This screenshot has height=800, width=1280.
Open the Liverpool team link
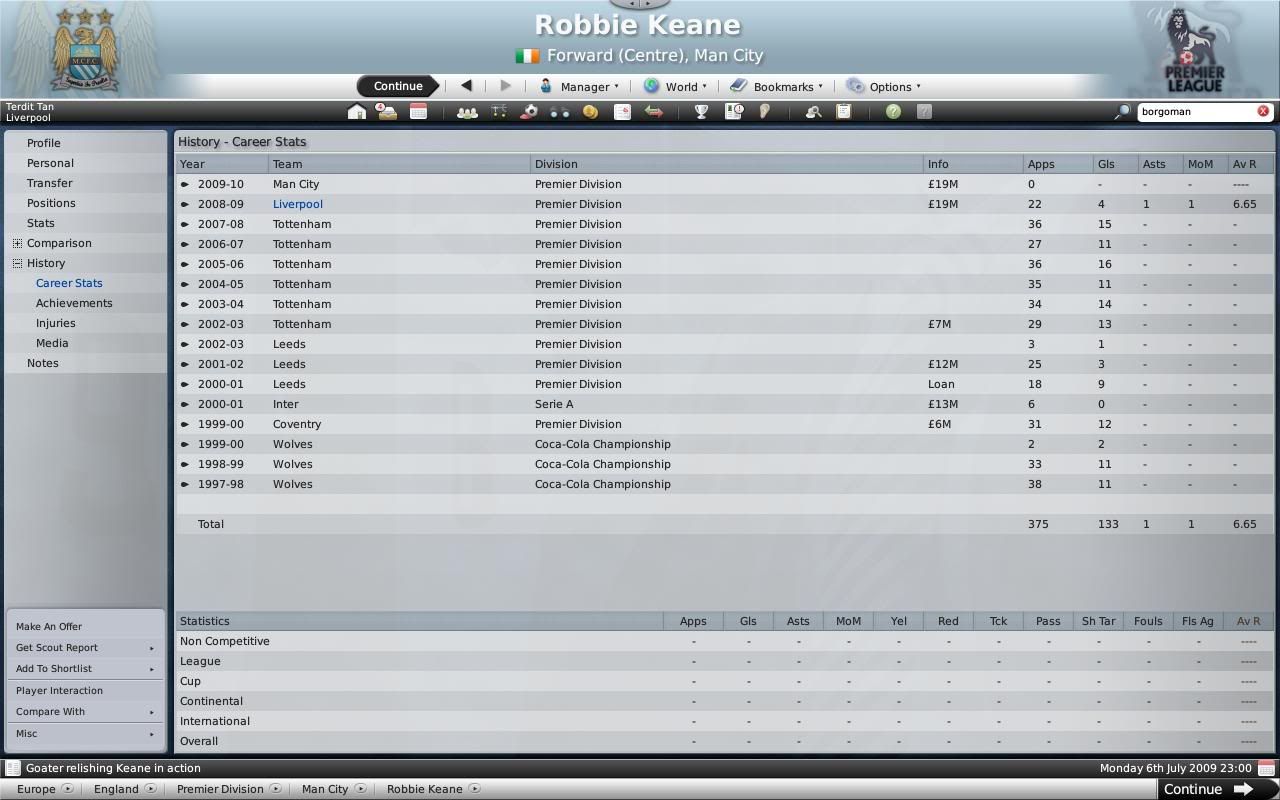coord(298,204)
